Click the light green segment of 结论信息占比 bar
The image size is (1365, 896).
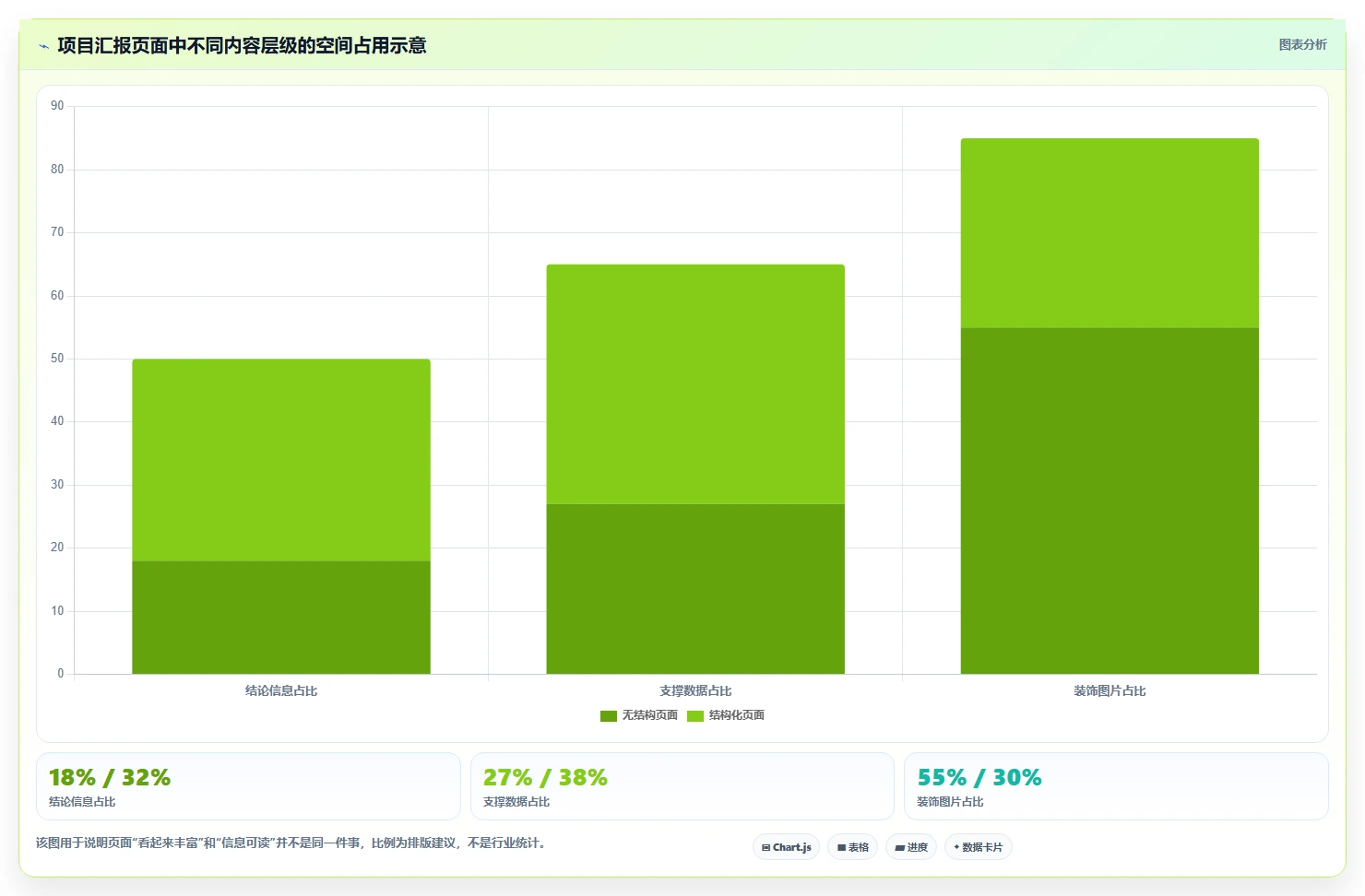281,460
